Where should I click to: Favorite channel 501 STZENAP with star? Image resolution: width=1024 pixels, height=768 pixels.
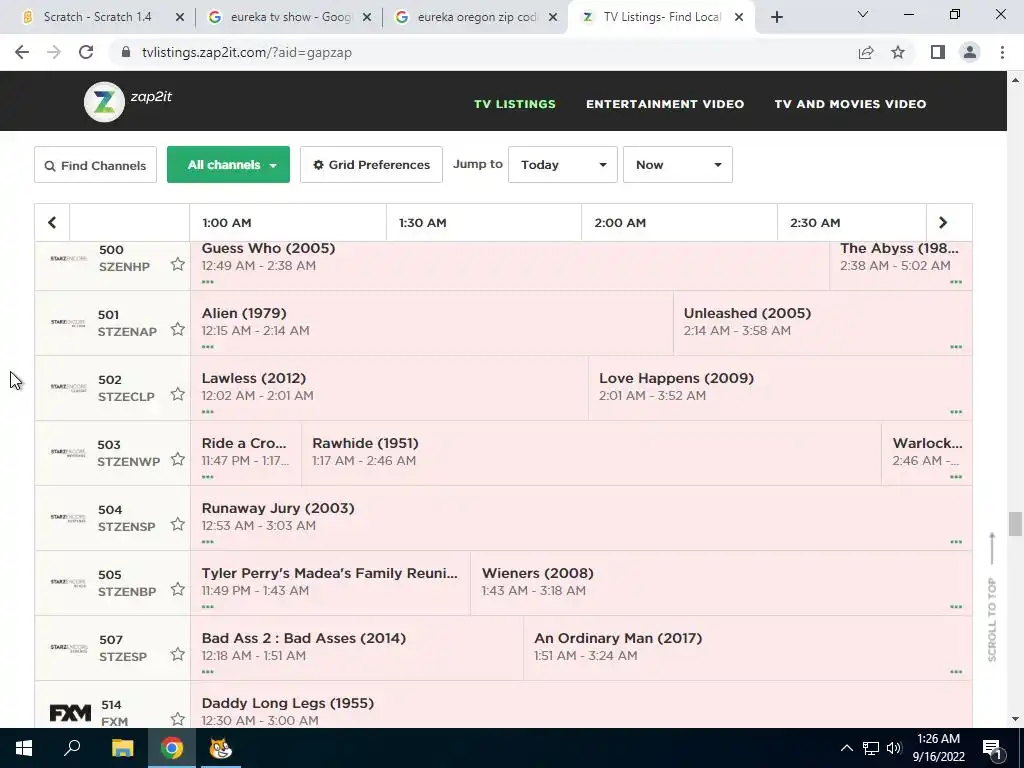178,329
